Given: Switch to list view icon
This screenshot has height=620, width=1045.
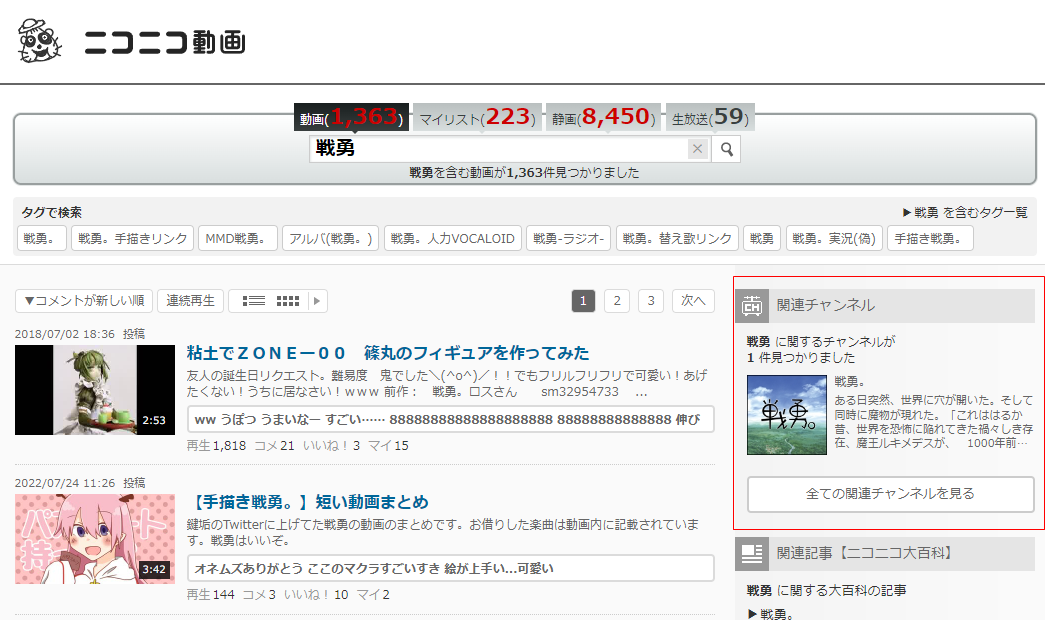Looking at the screenshot, I should (253, 301).
